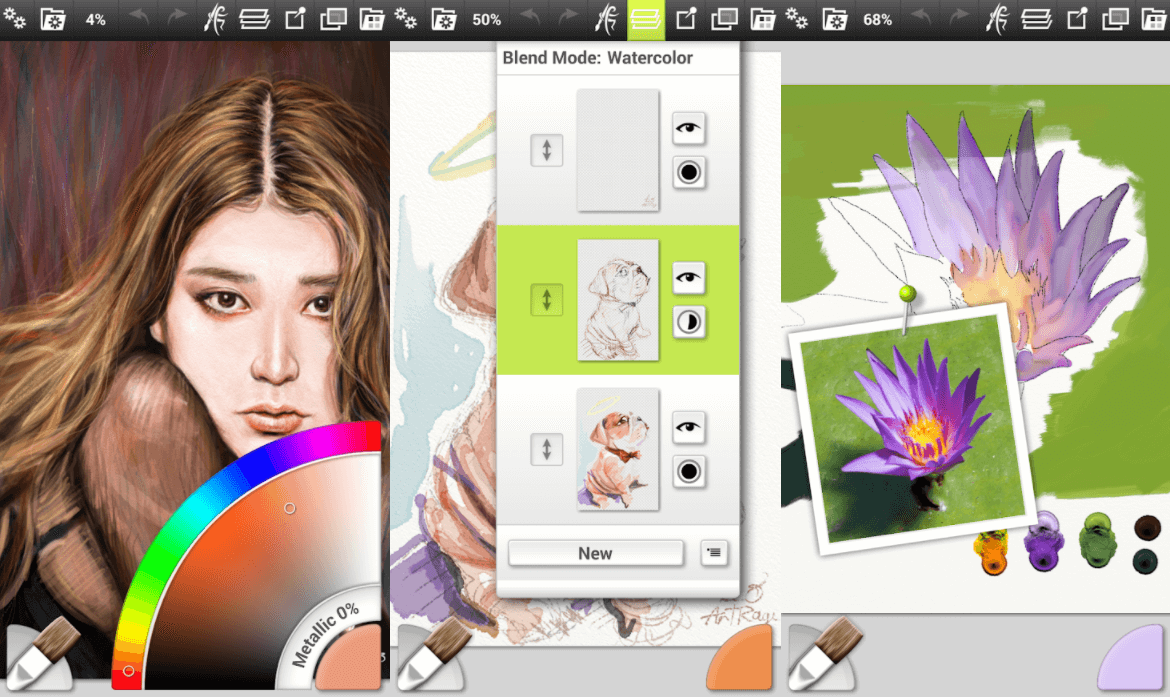Click the New layer button
Screen dimensions: 1170x697
coord(595,553)
